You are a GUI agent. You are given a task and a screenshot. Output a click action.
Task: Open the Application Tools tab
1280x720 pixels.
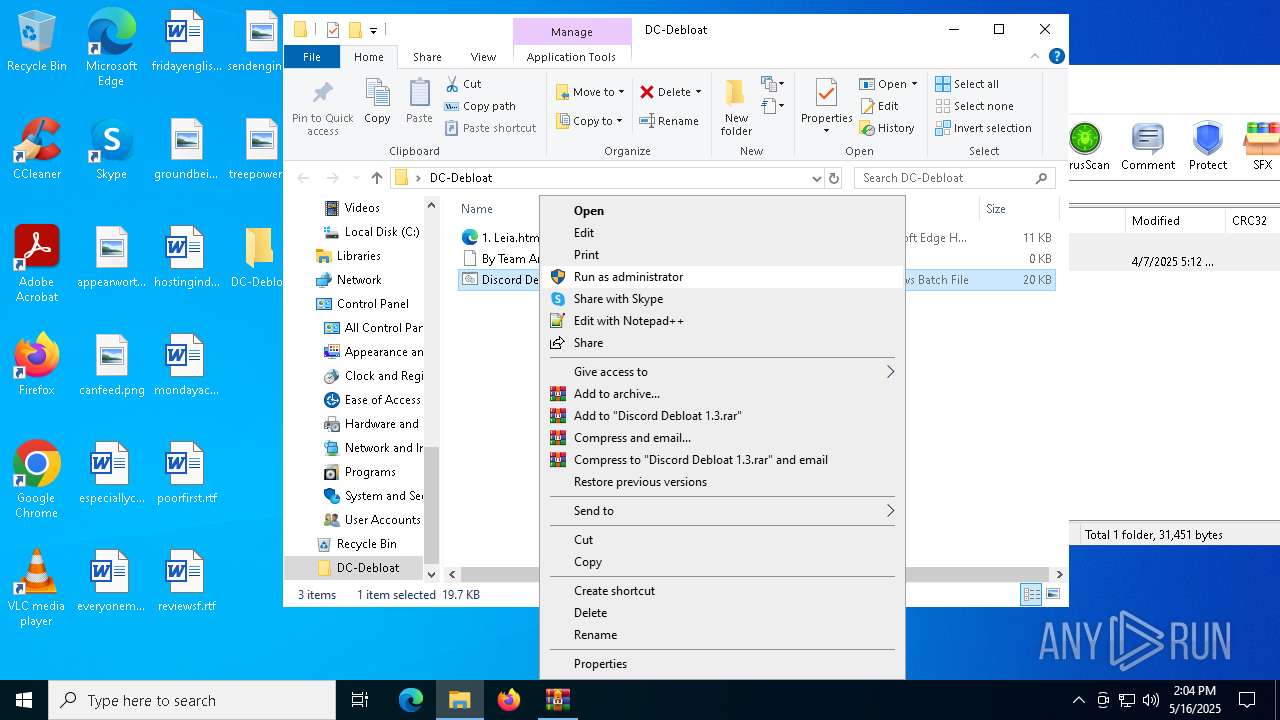(x=571, y=57)
